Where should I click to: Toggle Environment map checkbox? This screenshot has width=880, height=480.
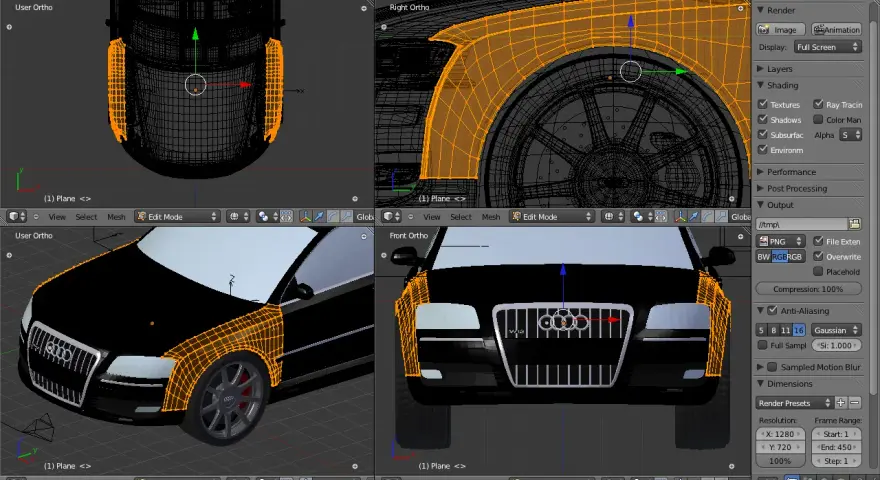click(763, 150)
